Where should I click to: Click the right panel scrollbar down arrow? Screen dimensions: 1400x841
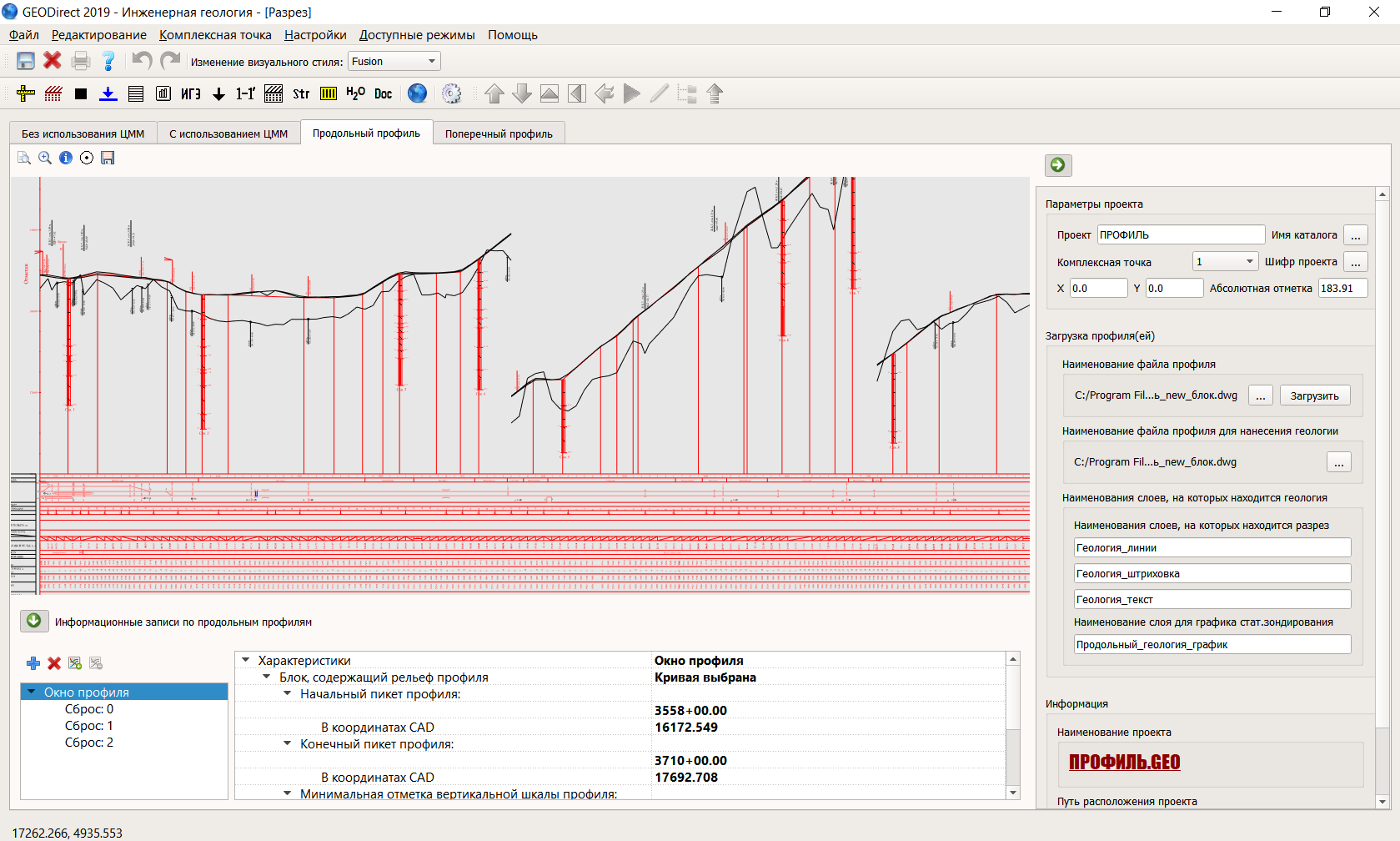point(1382,802)
